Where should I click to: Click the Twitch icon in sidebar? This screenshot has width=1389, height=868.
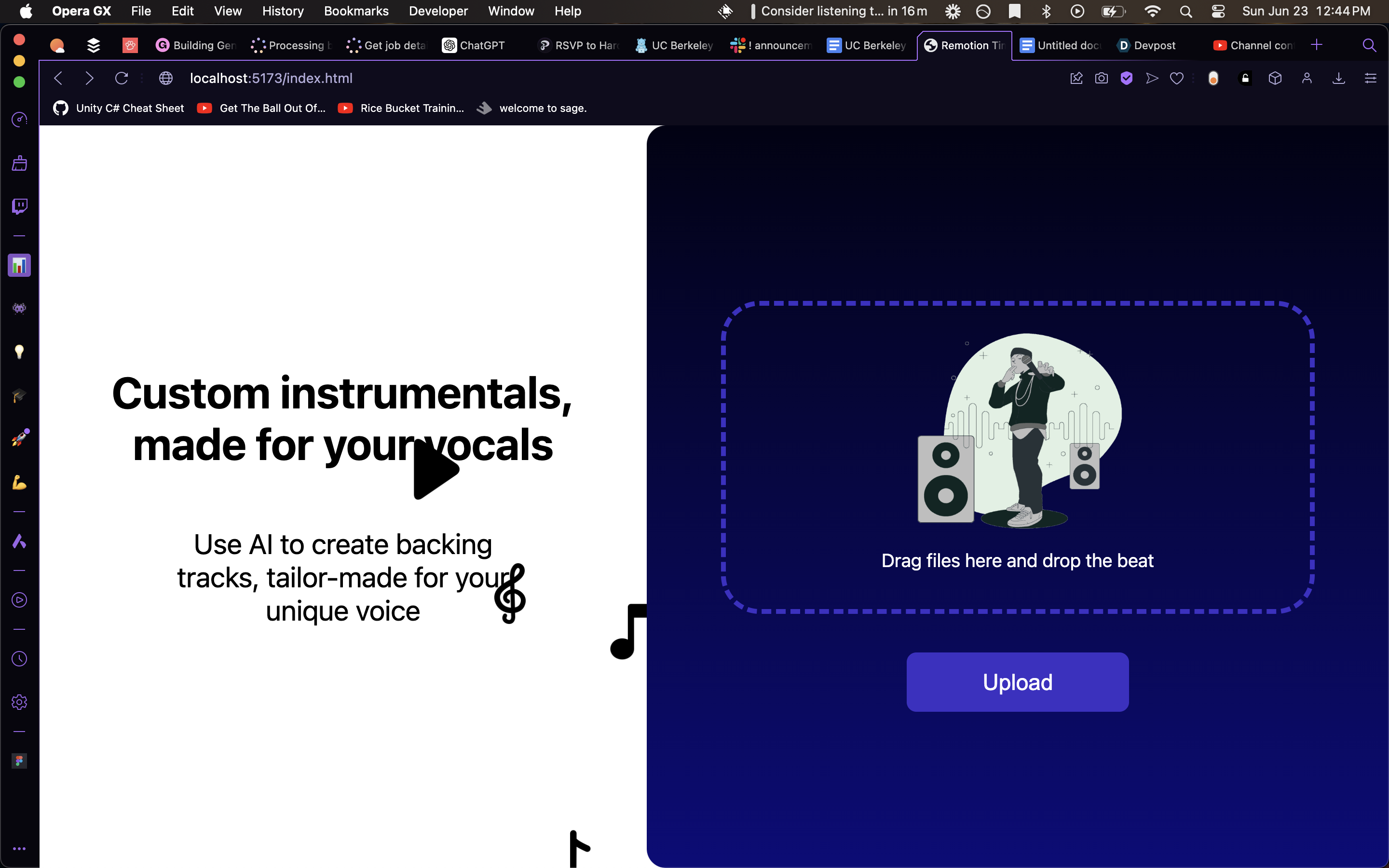19,206
